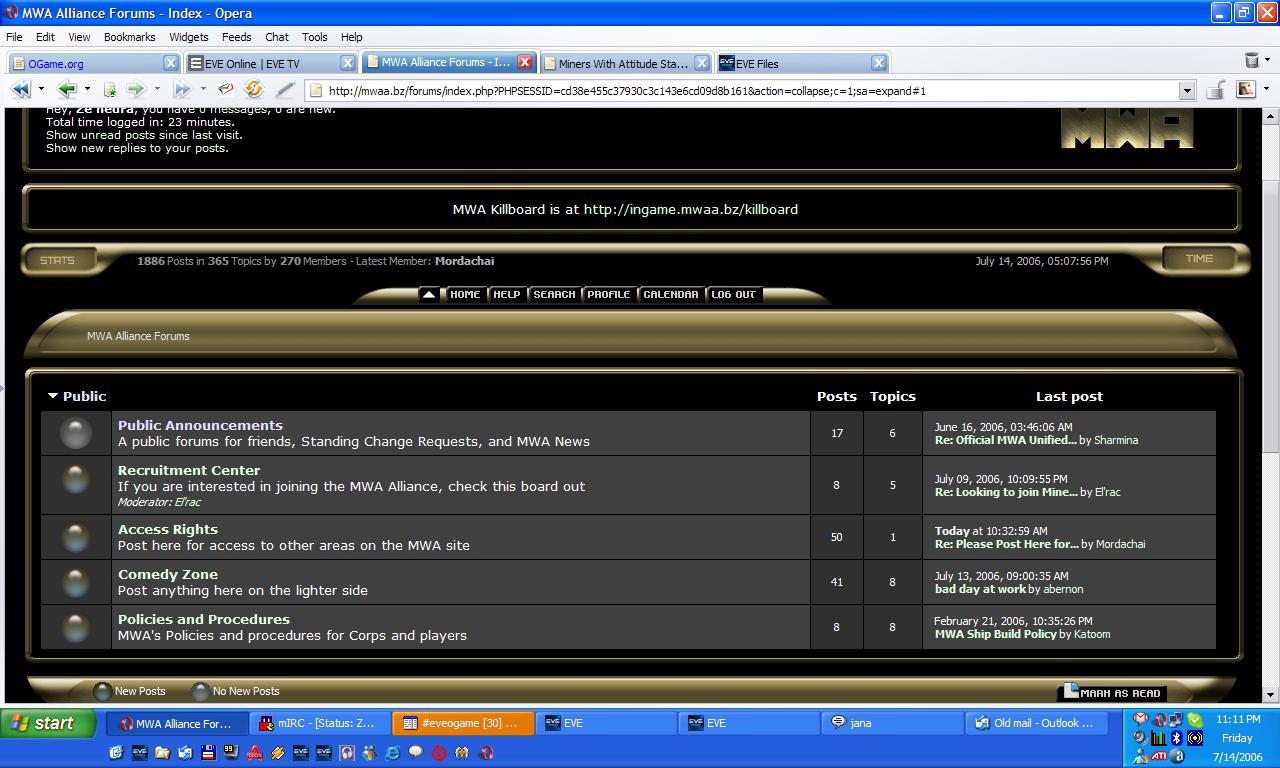Close the OGame.org tab

point(170,63)
